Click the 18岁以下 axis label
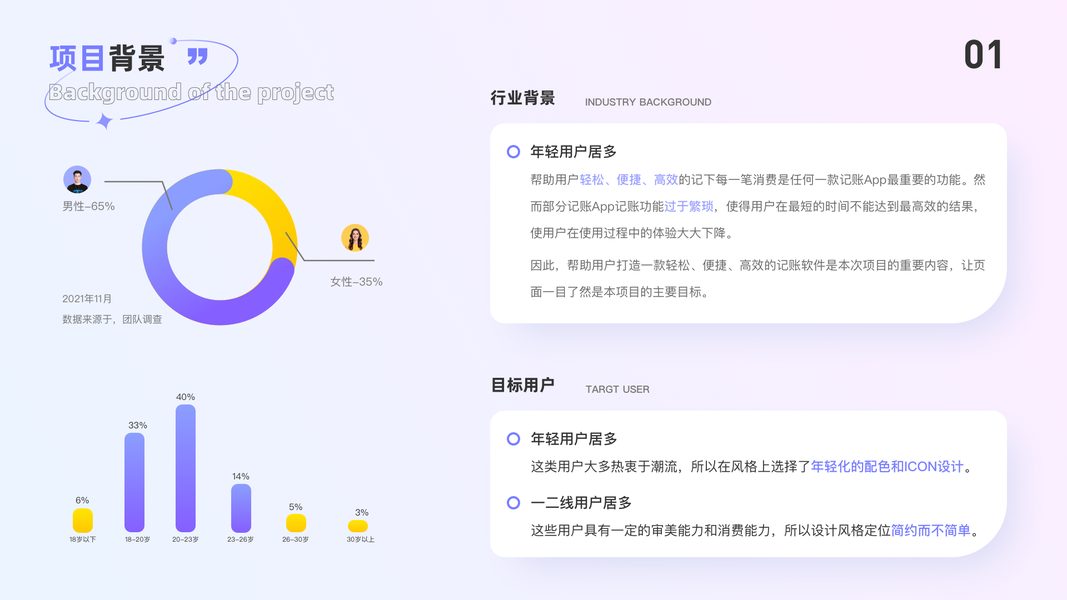Viewport: 1067px width, 600px height. coord(82,539)
